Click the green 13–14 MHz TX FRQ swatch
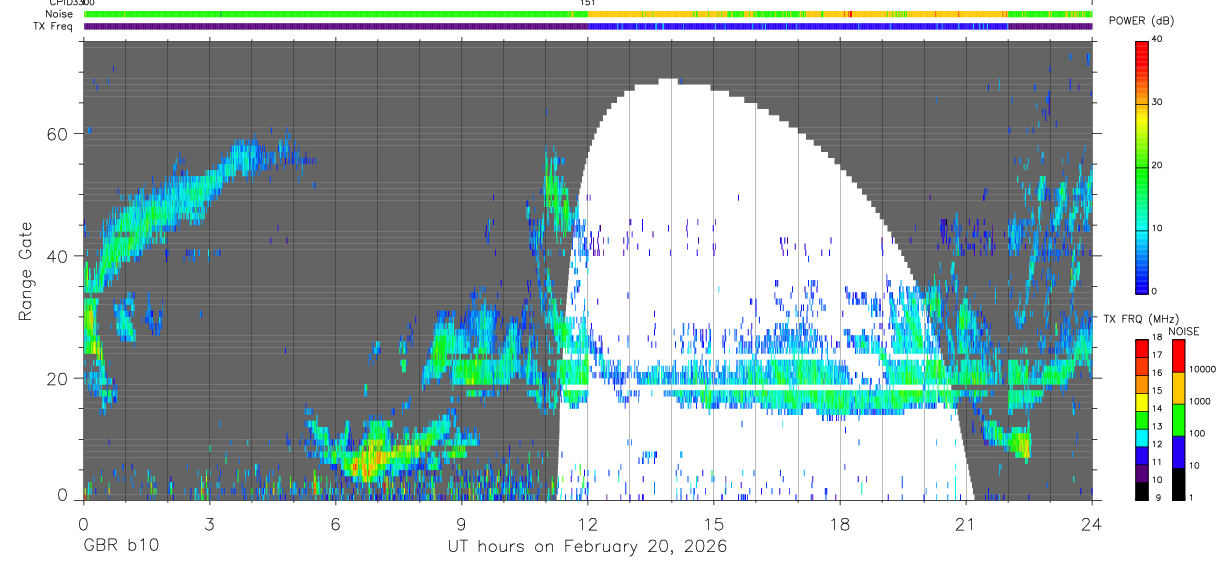 click(1141, 419)
